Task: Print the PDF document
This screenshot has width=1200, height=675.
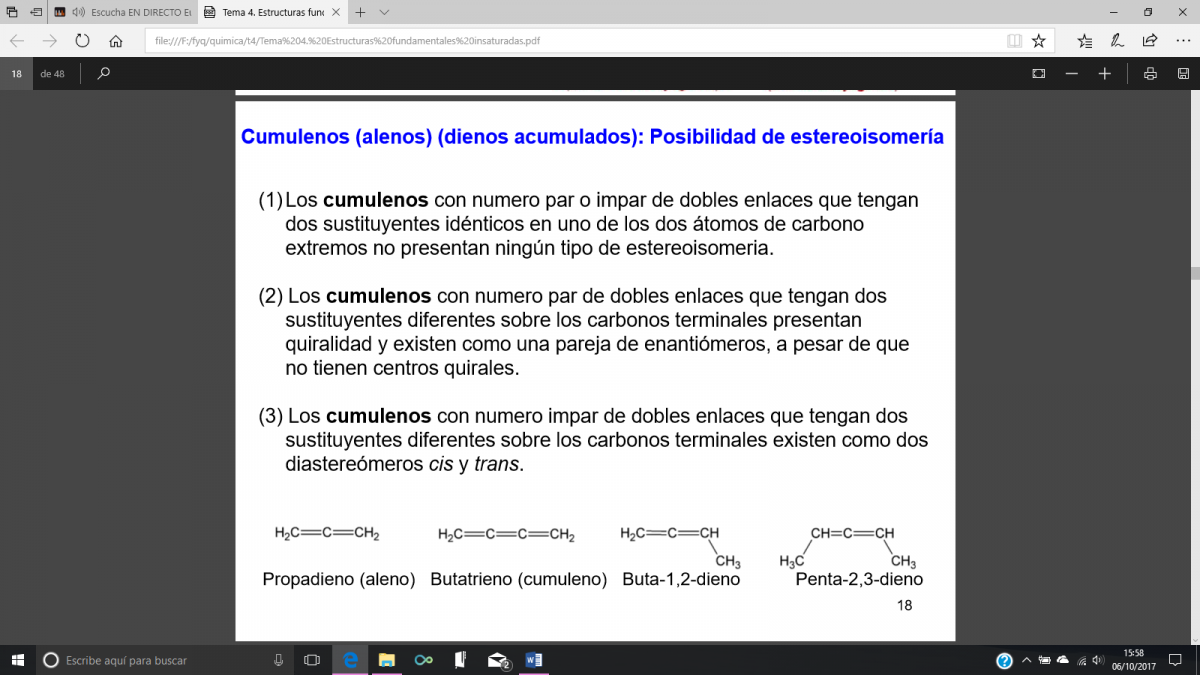Action: [x=1151, y=73]
